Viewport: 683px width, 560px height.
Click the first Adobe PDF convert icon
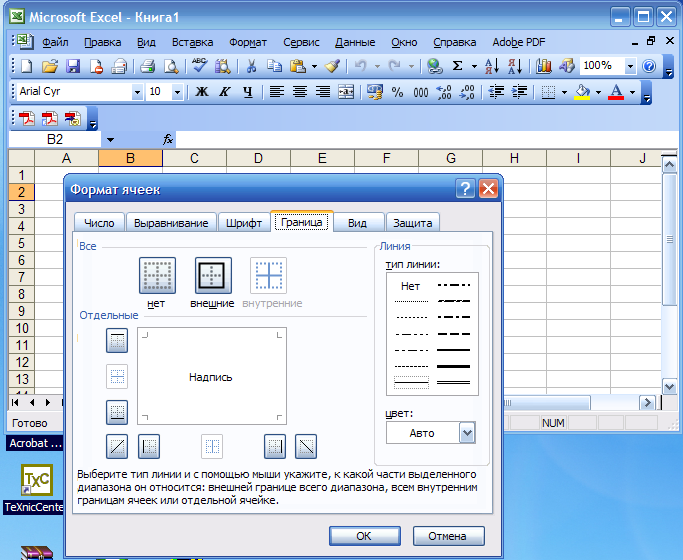click(x=27, y=118)
